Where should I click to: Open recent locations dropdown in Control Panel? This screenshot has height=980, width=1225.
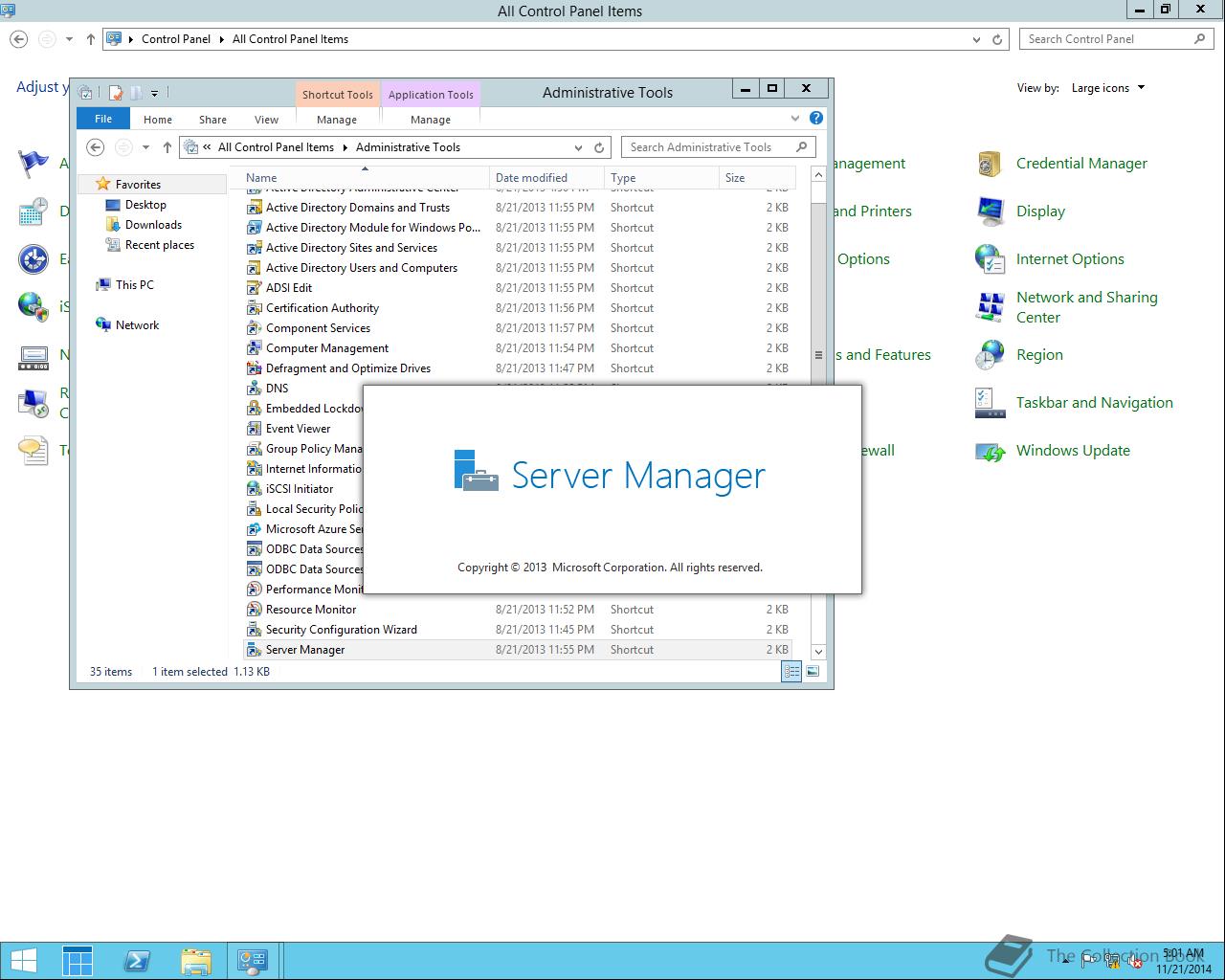[x=69, y=39]
